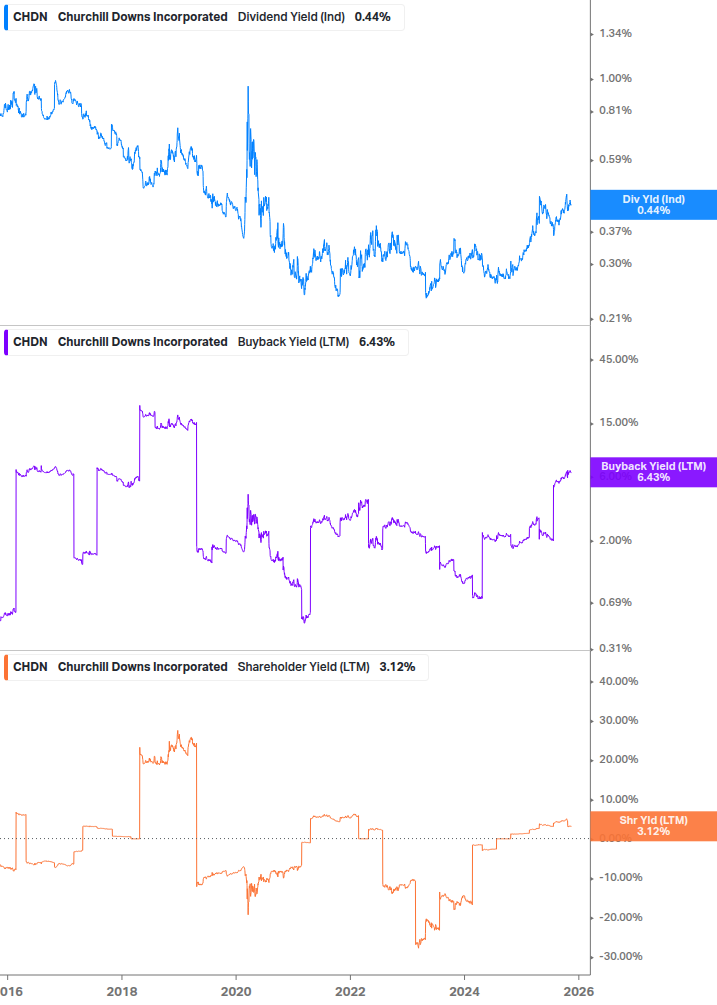Select the Shareholder Yield (LTM) legend label

coord(303,667)
